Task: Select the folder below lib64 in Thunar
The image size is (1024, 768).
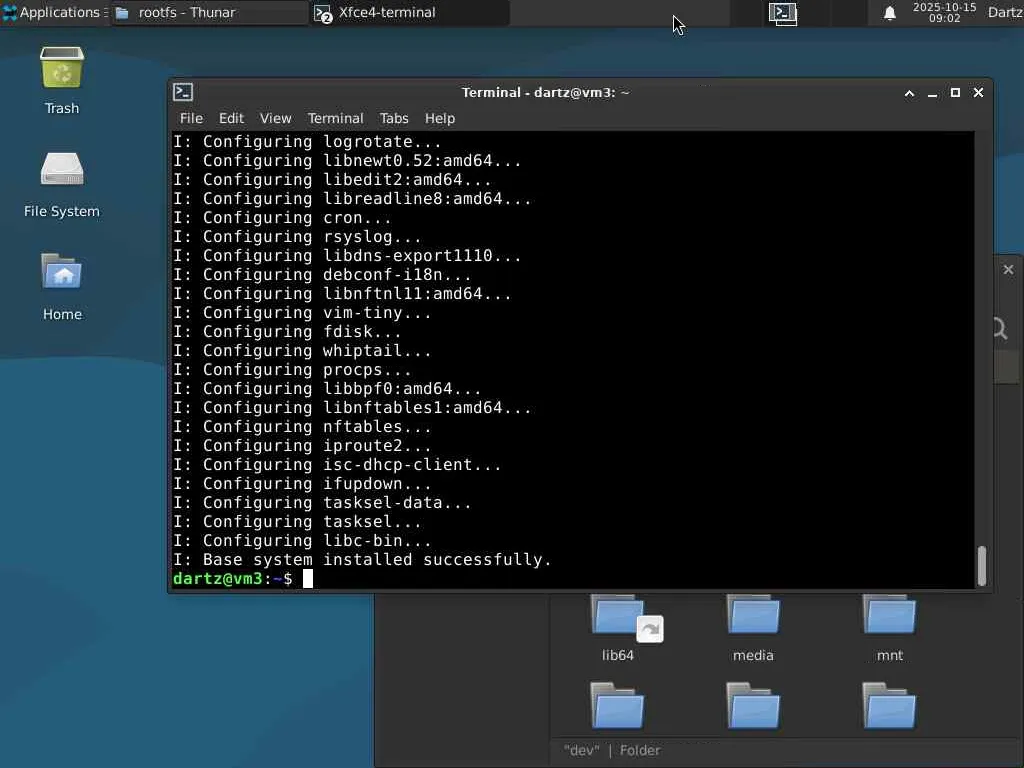Action: pyautogui.click(x=618, y=706)
